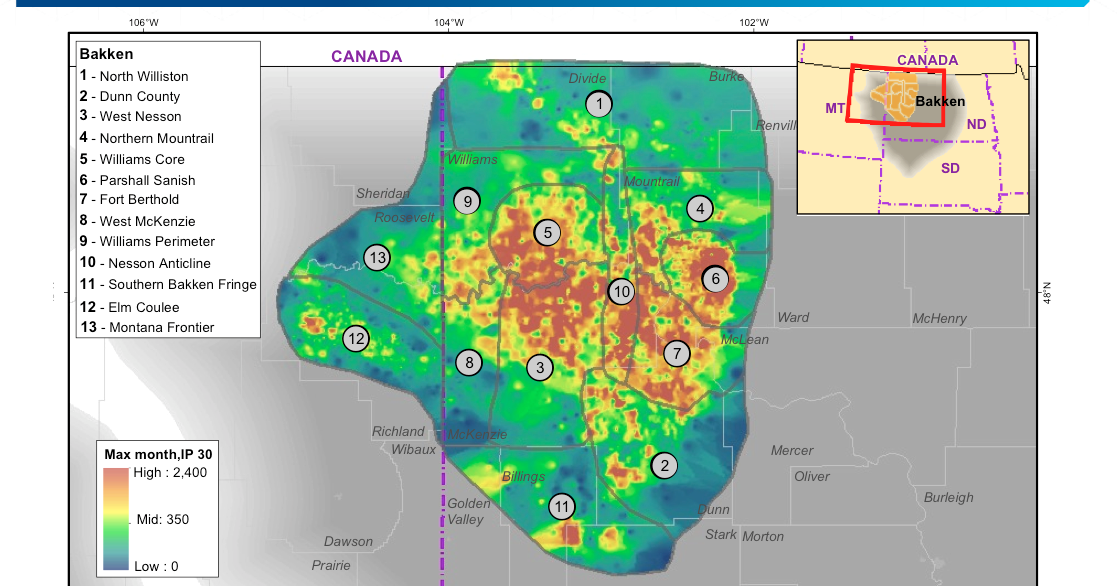Select marker 6 for Parshall Sanish

click(715, 279)
